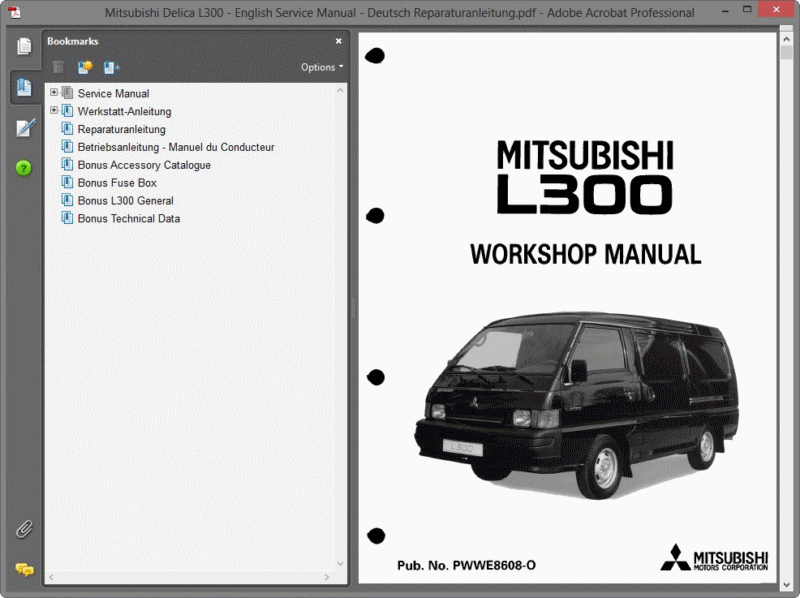The width and height of the screenshot is (800, 598).
Task: Open the Attachments paperclip icon
Action: point(24,529)
